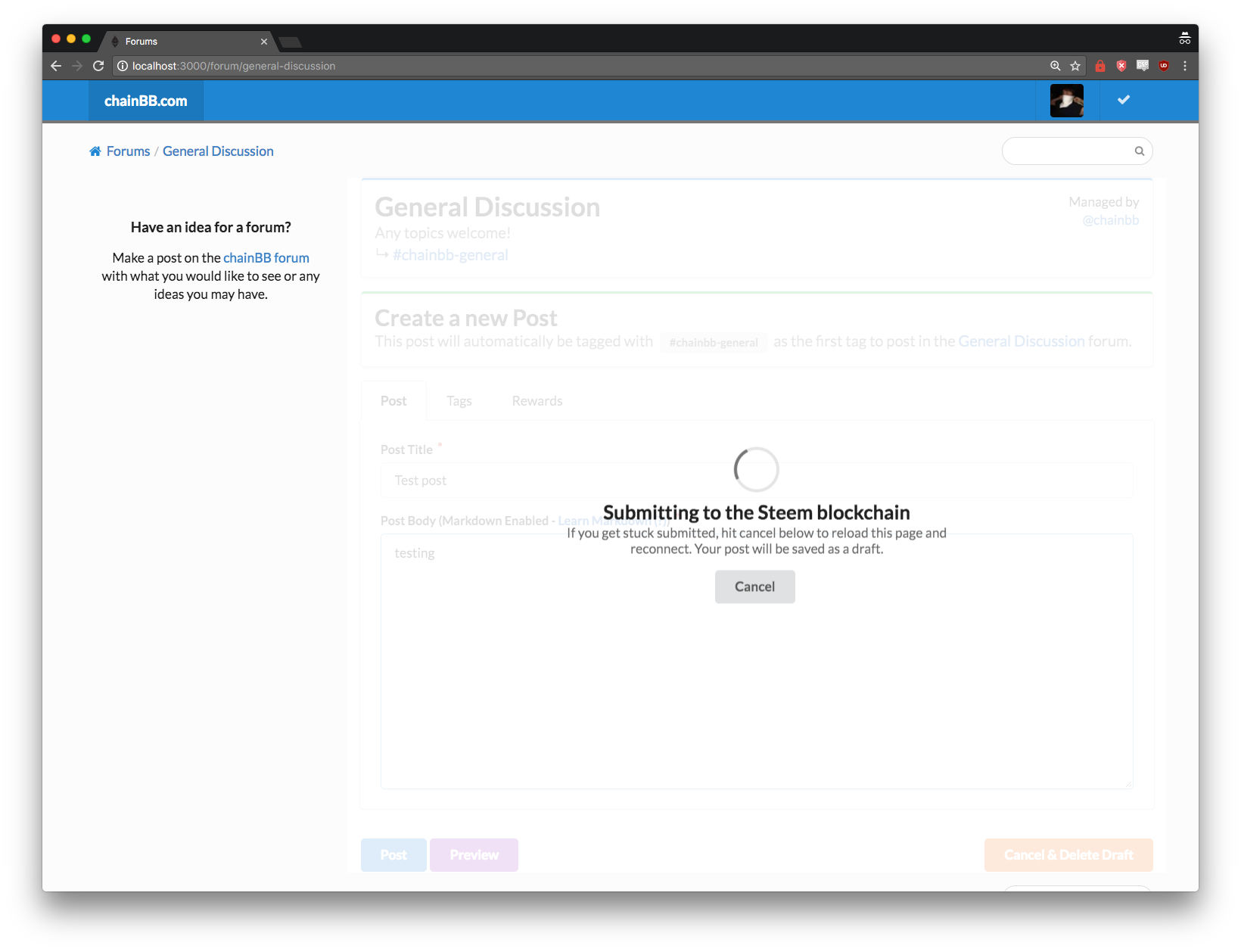Click the #chainbb-general tag link
Viewport: 1241px width, 952px height.
click(x=450, y=255)
